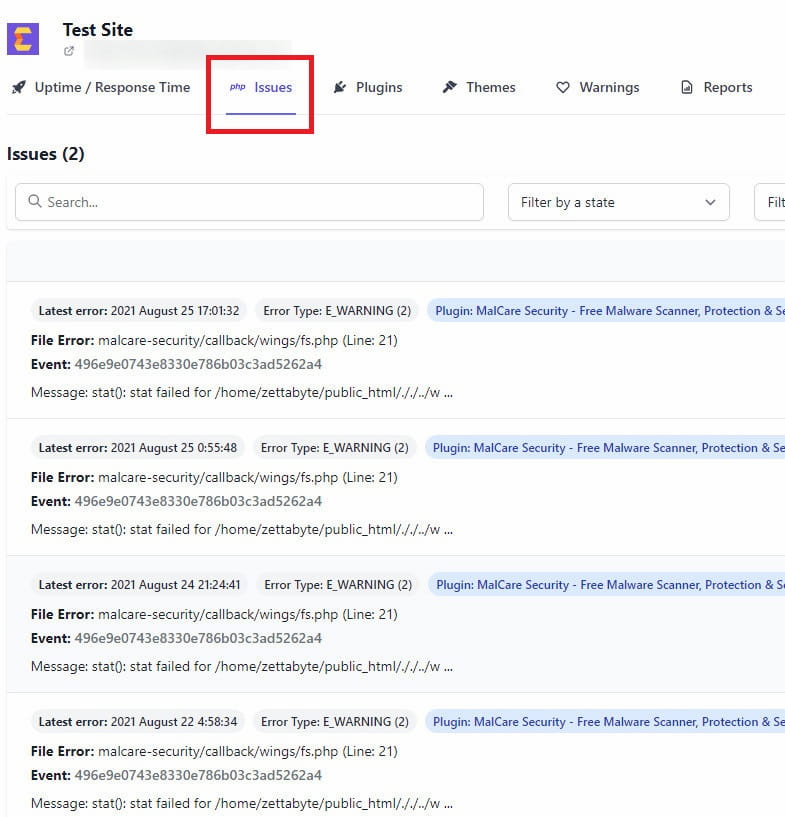Open the Plugins tab

[368, 87]
